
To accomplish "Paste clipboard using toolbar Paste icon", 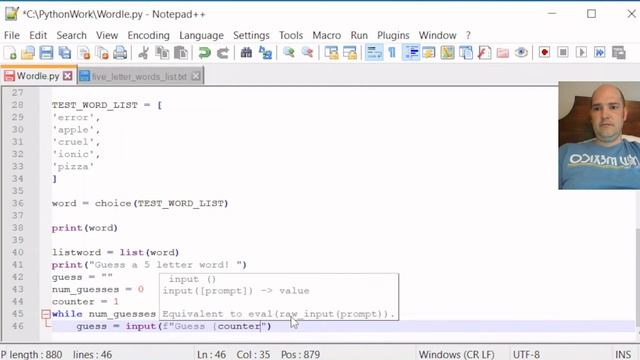I will pos(180,53).
